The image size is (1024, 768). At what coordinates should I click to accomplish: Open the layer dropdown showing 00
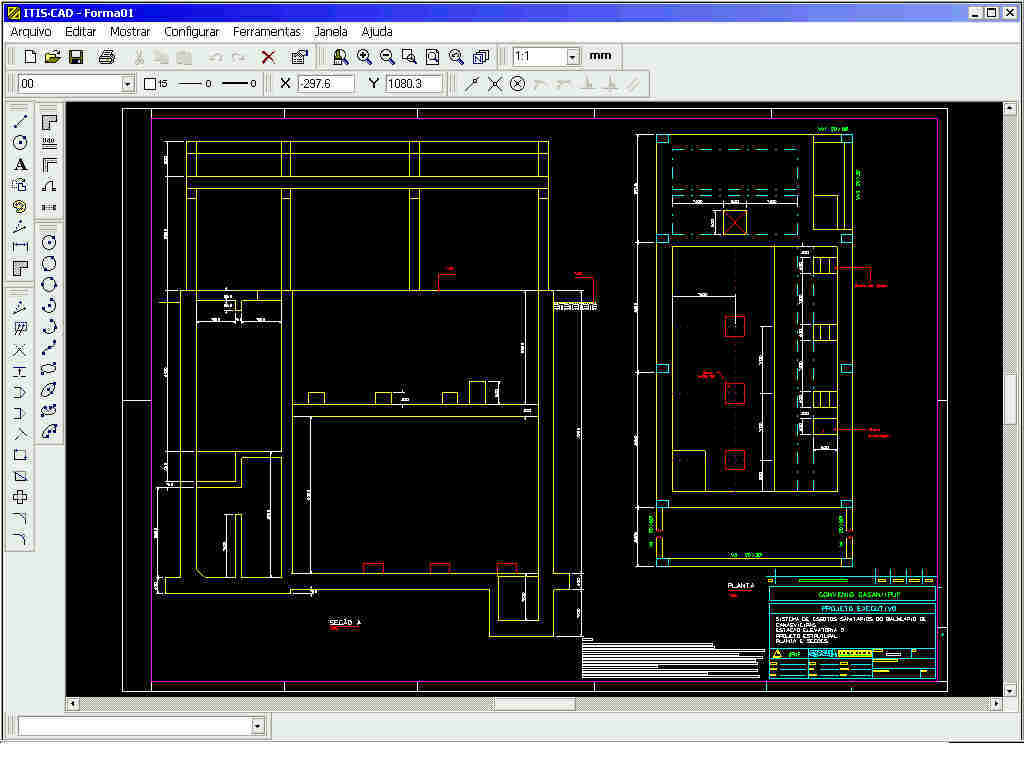click(128, 84)
